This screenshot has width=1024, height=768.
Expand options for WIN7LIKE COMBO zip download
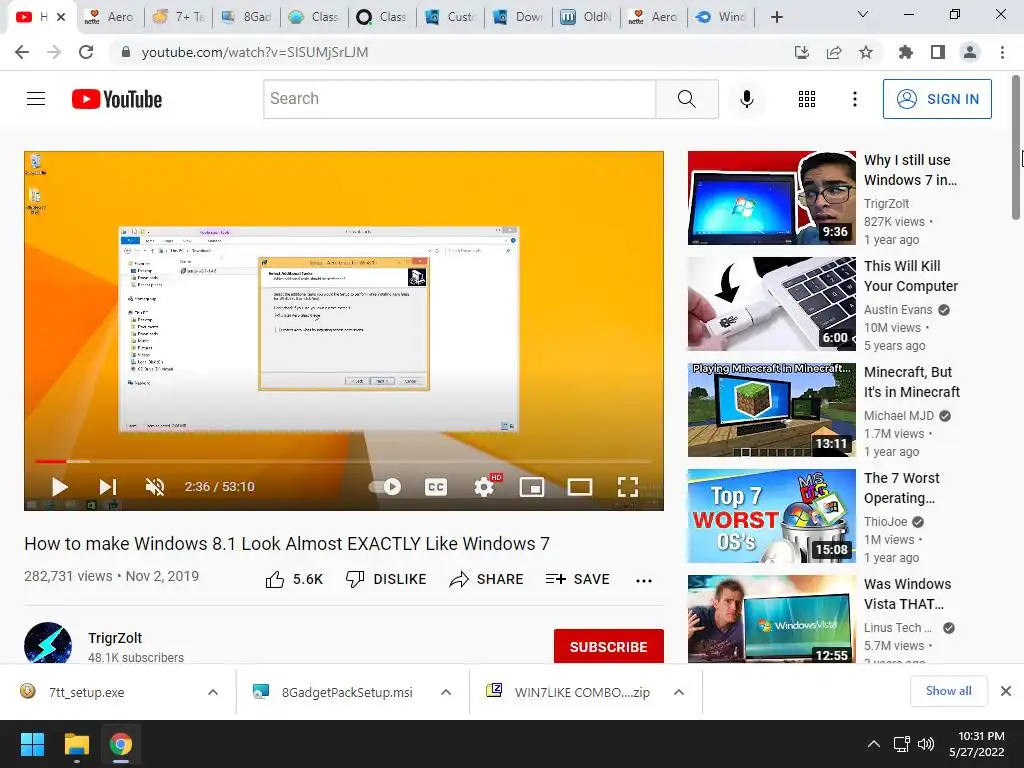679,692
